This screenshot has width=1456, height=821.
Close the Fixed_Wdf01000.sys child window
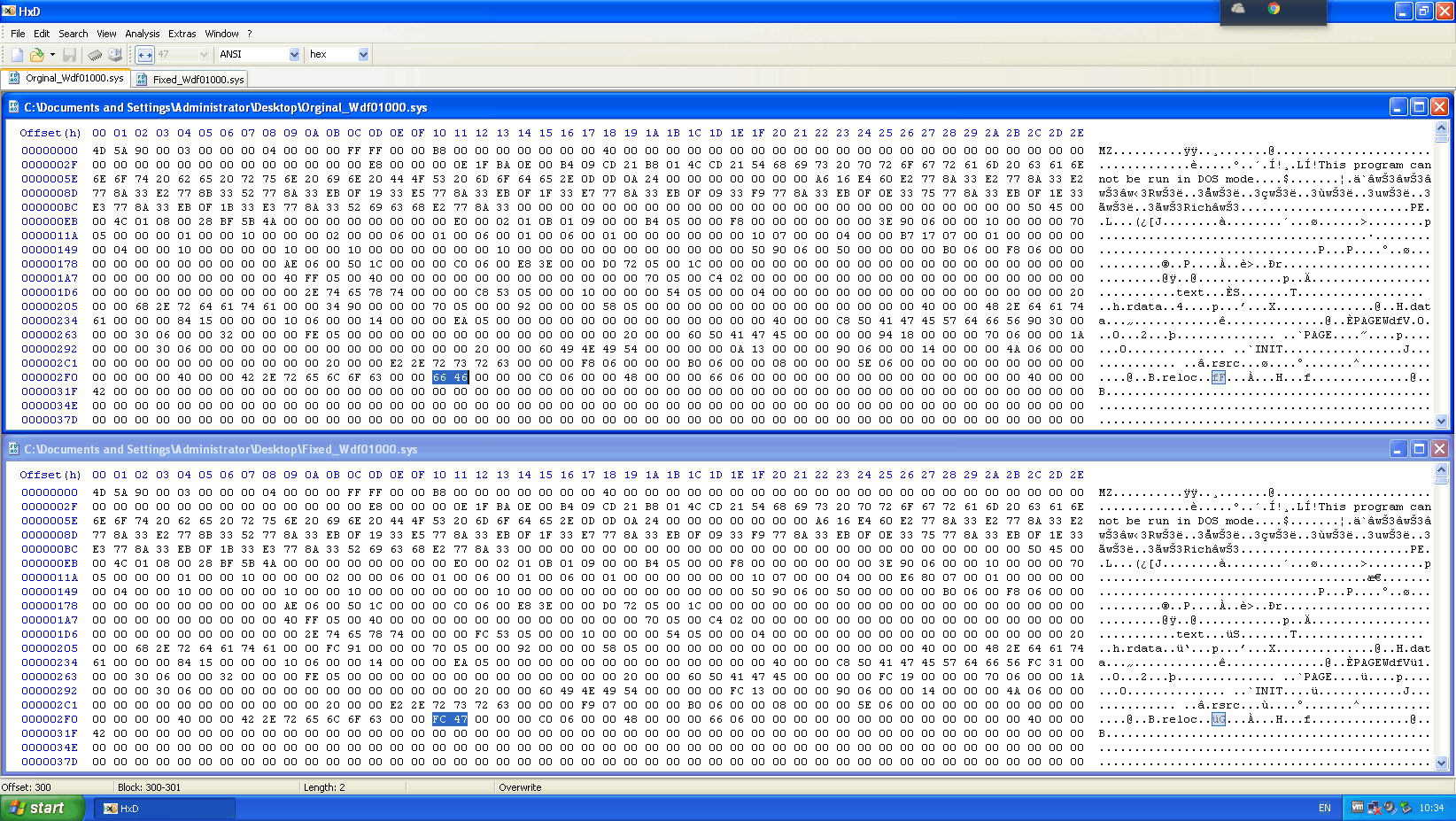1440,449
